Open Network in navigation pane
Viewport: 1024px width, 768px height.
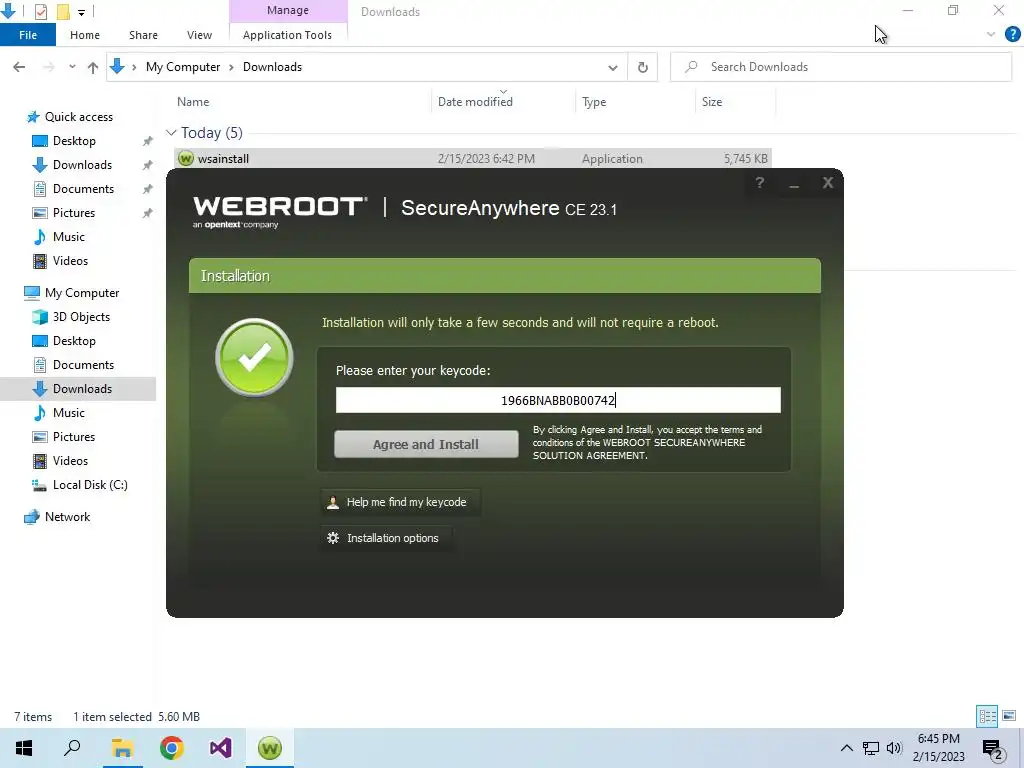tap(67, 517)
